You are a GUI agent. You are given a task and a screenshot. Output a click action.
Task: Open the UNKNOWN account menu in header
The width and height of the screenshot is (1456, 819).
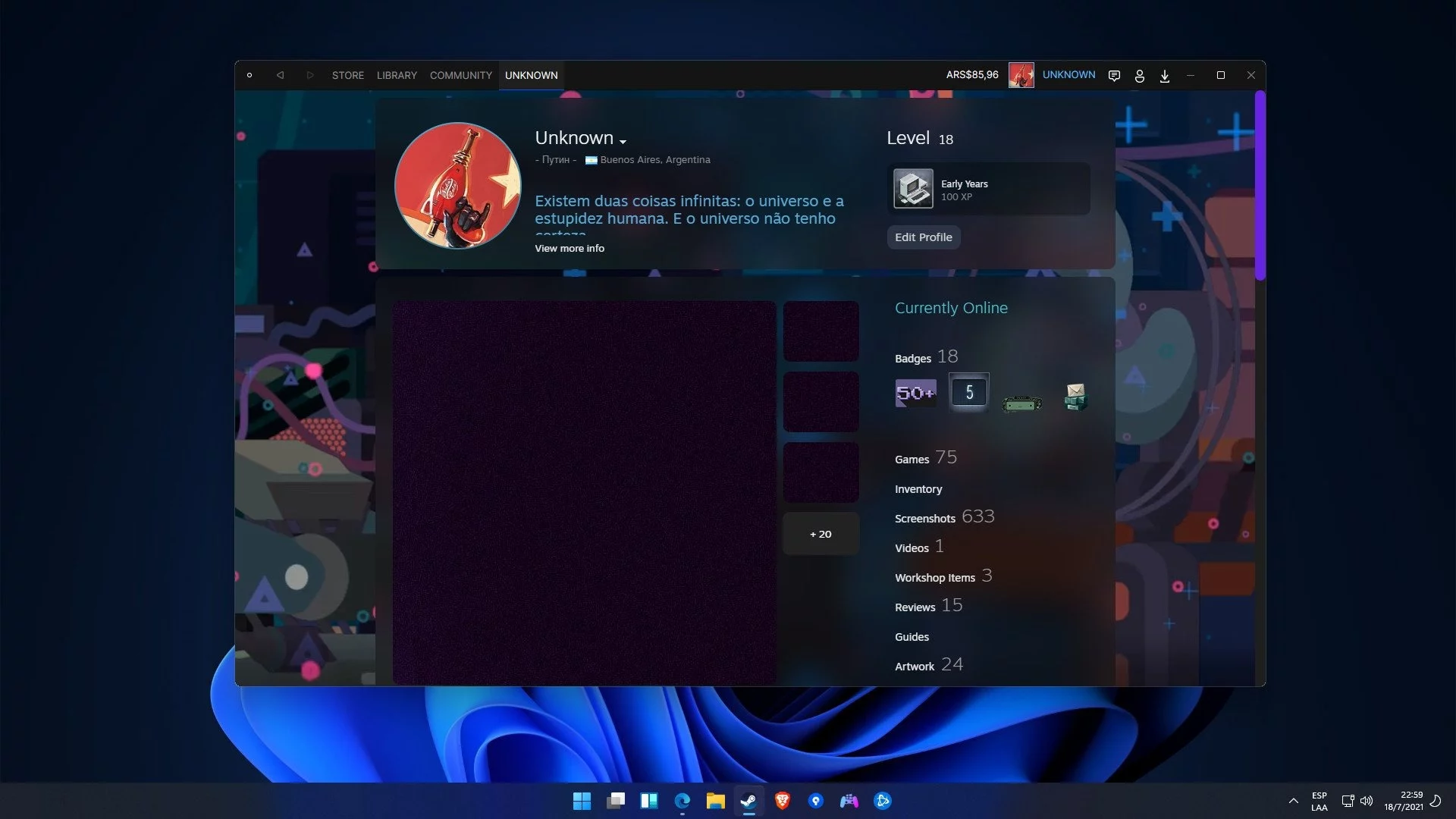coord(1068,74)
